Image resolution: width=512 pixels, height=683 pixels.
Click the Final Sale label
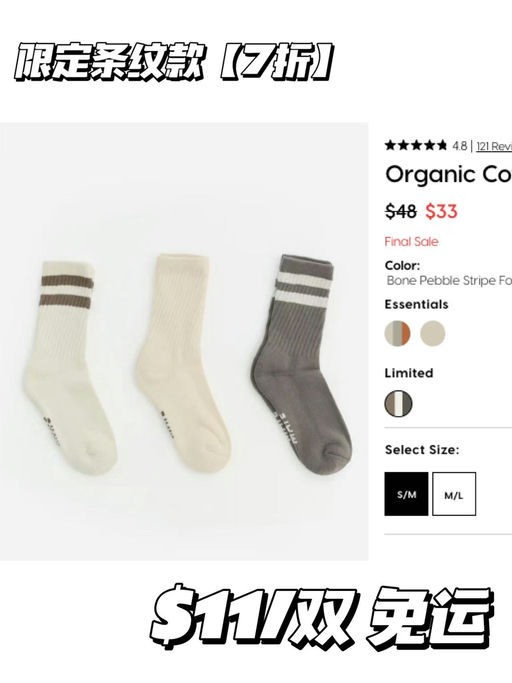click(411, 241)
